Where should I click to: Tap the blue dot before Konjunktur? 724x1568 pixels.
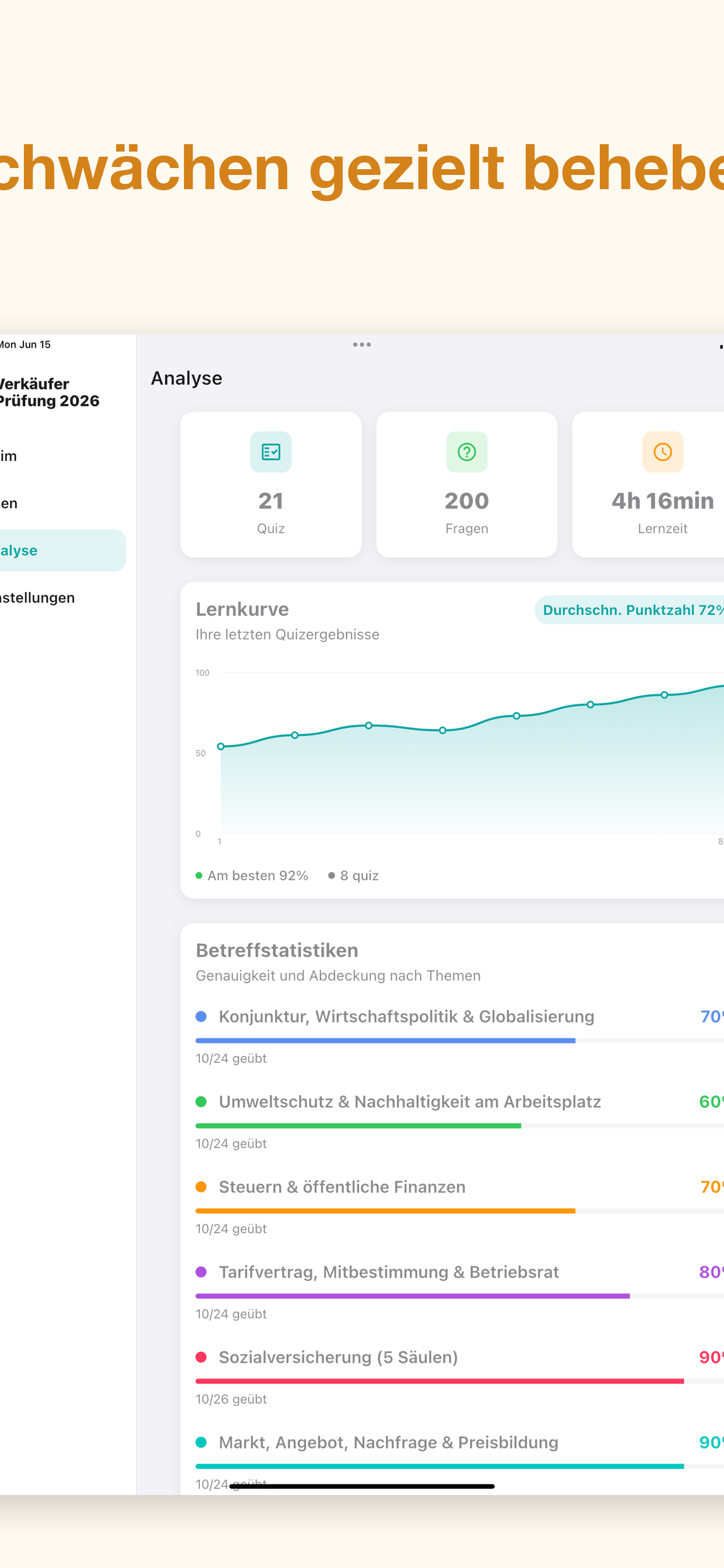point(201,1017)
